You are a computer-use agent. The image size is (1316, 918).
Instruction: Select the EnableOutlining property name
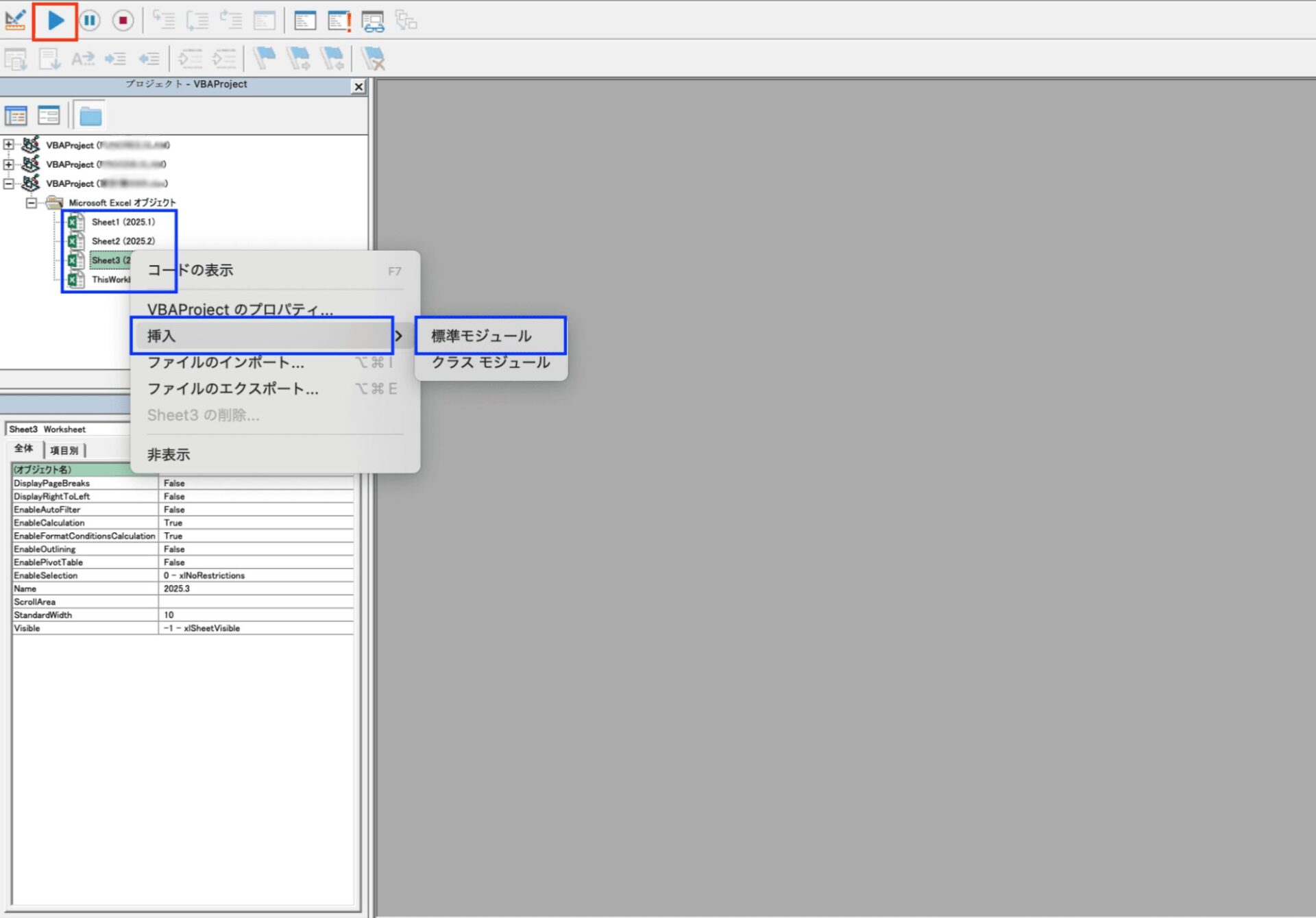(x=45, y=549)
